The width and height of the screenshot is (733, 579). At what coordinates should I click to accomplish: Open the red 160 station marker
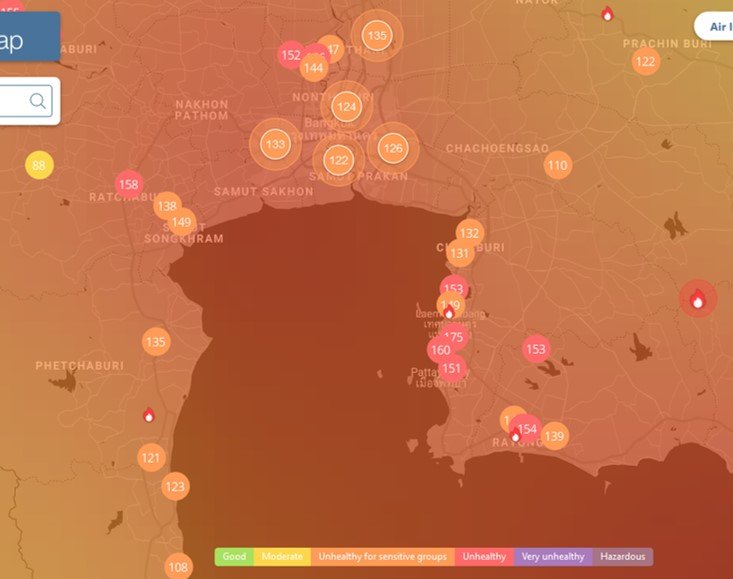click(x=441, y=350)
